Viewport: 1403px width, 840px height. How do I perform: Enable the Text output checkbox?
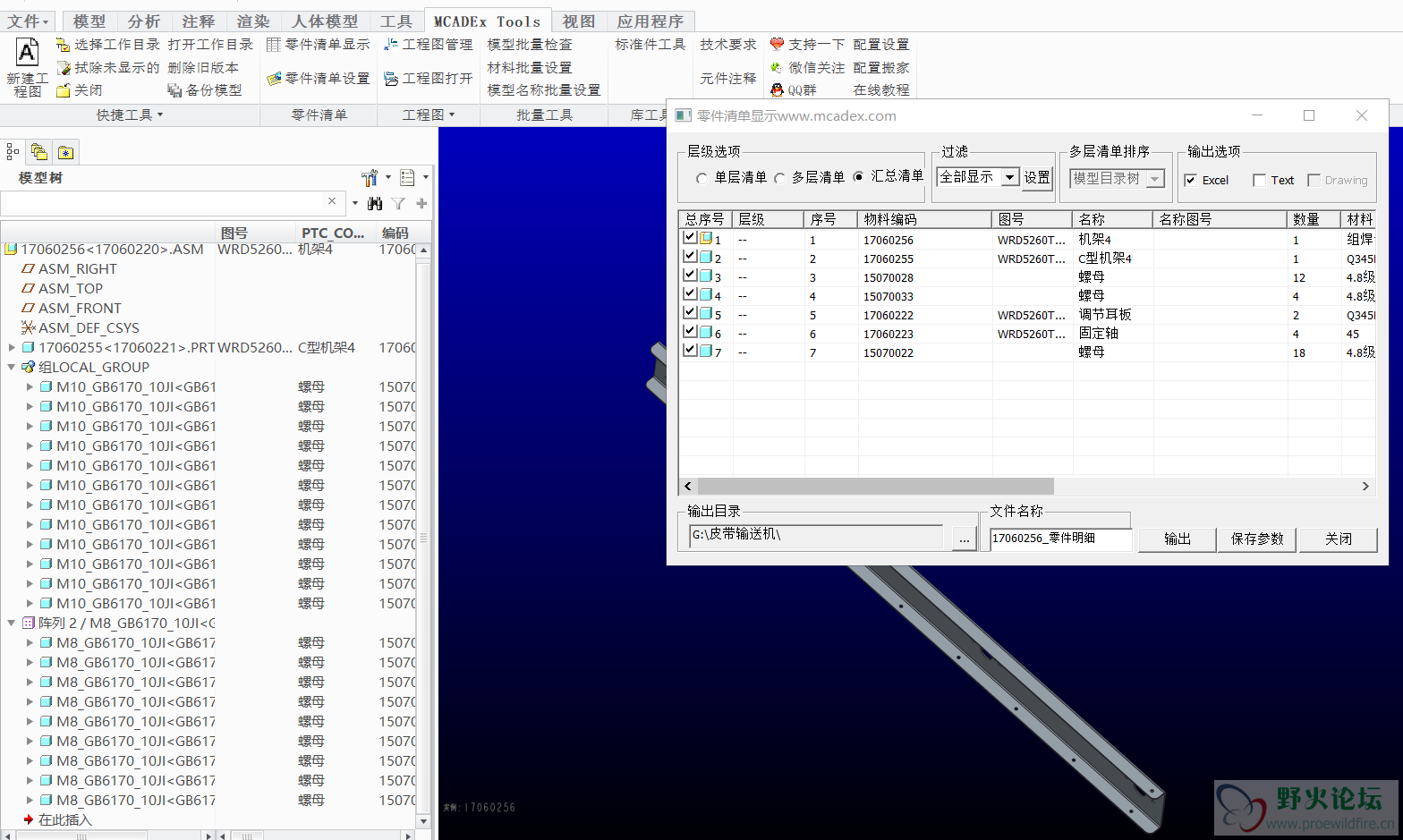[1260, 181]
